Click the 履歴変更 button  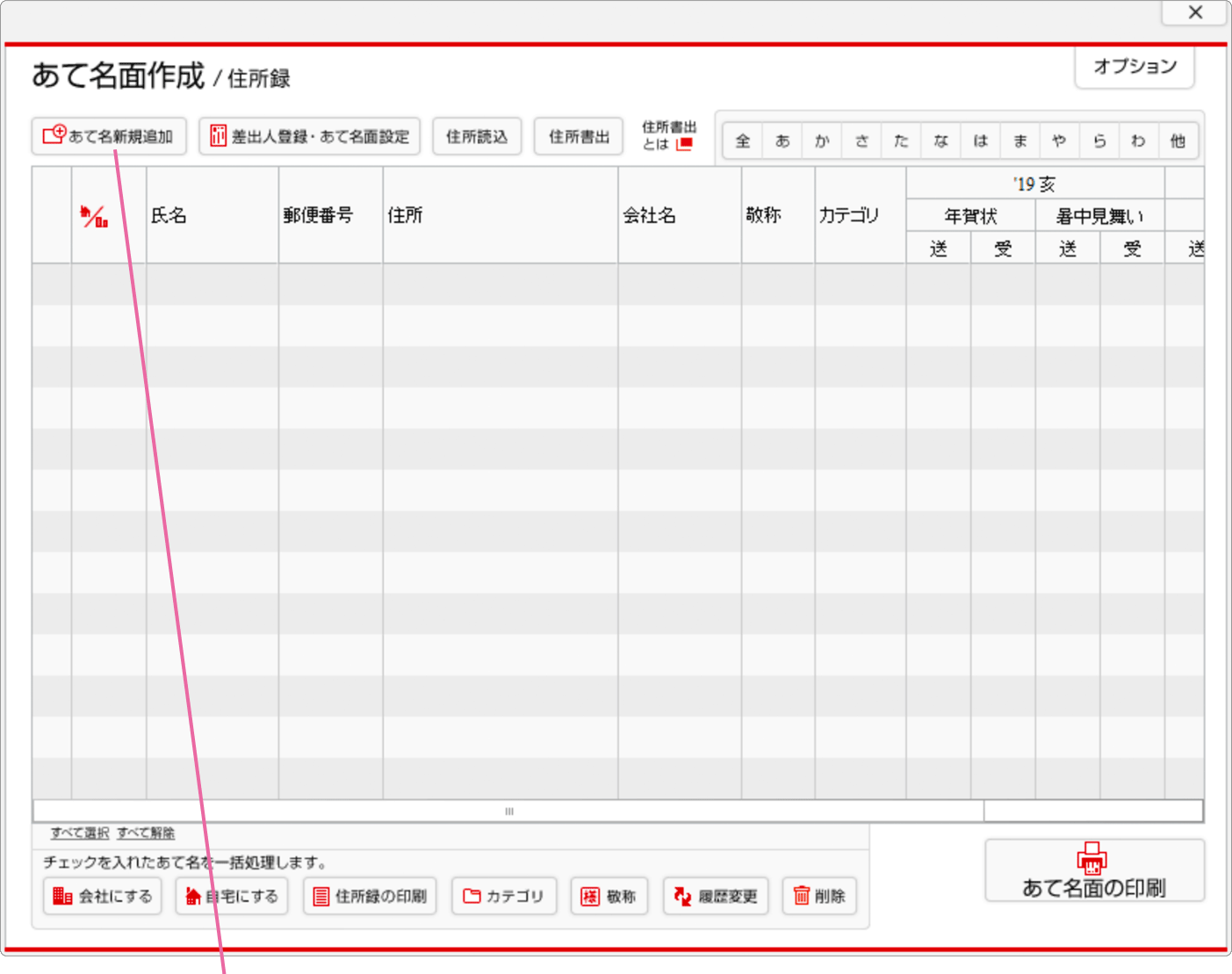(716, 896)
